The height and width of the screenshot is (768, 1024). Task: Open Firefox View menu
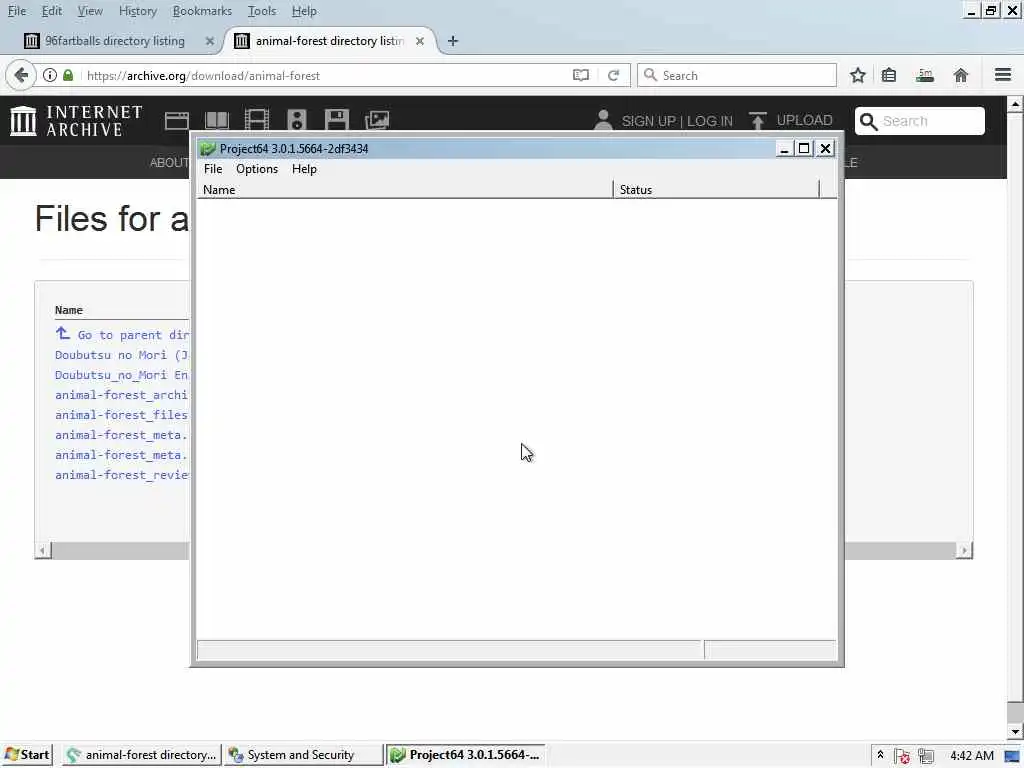pos(89,11)
